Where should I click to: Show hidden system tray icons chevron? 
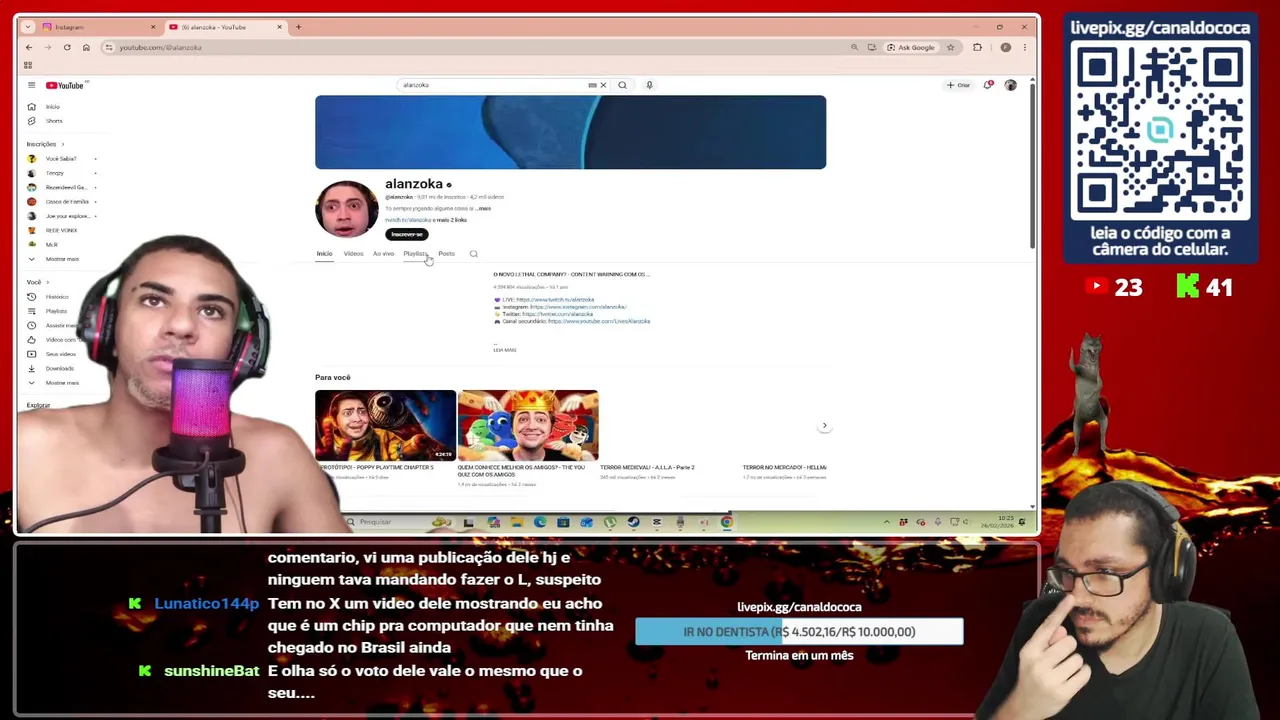pyautogui.click(x=887, y=522)
